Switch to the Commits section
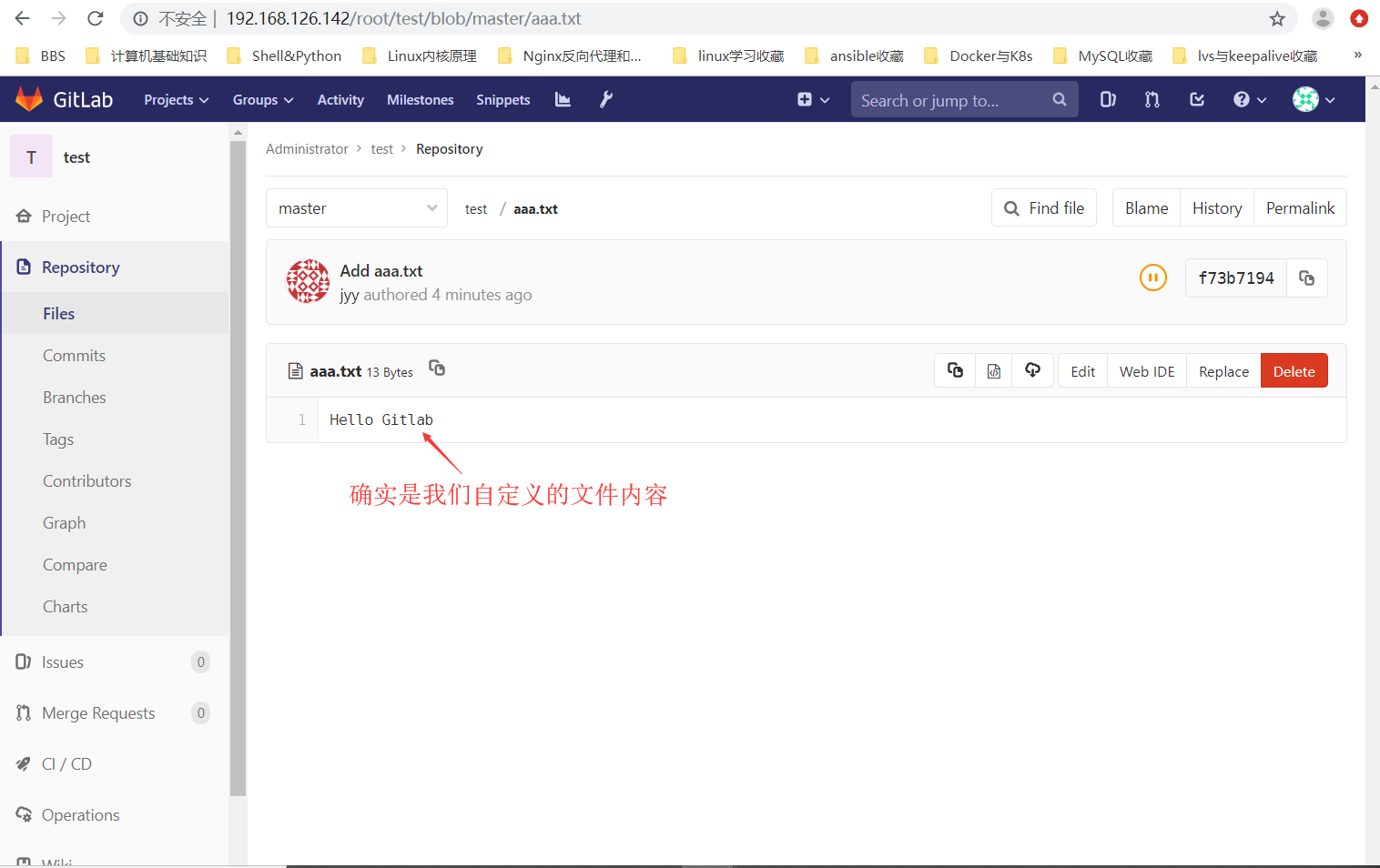Viewport: 1380px width, 868px height. [x=74, y=355]
